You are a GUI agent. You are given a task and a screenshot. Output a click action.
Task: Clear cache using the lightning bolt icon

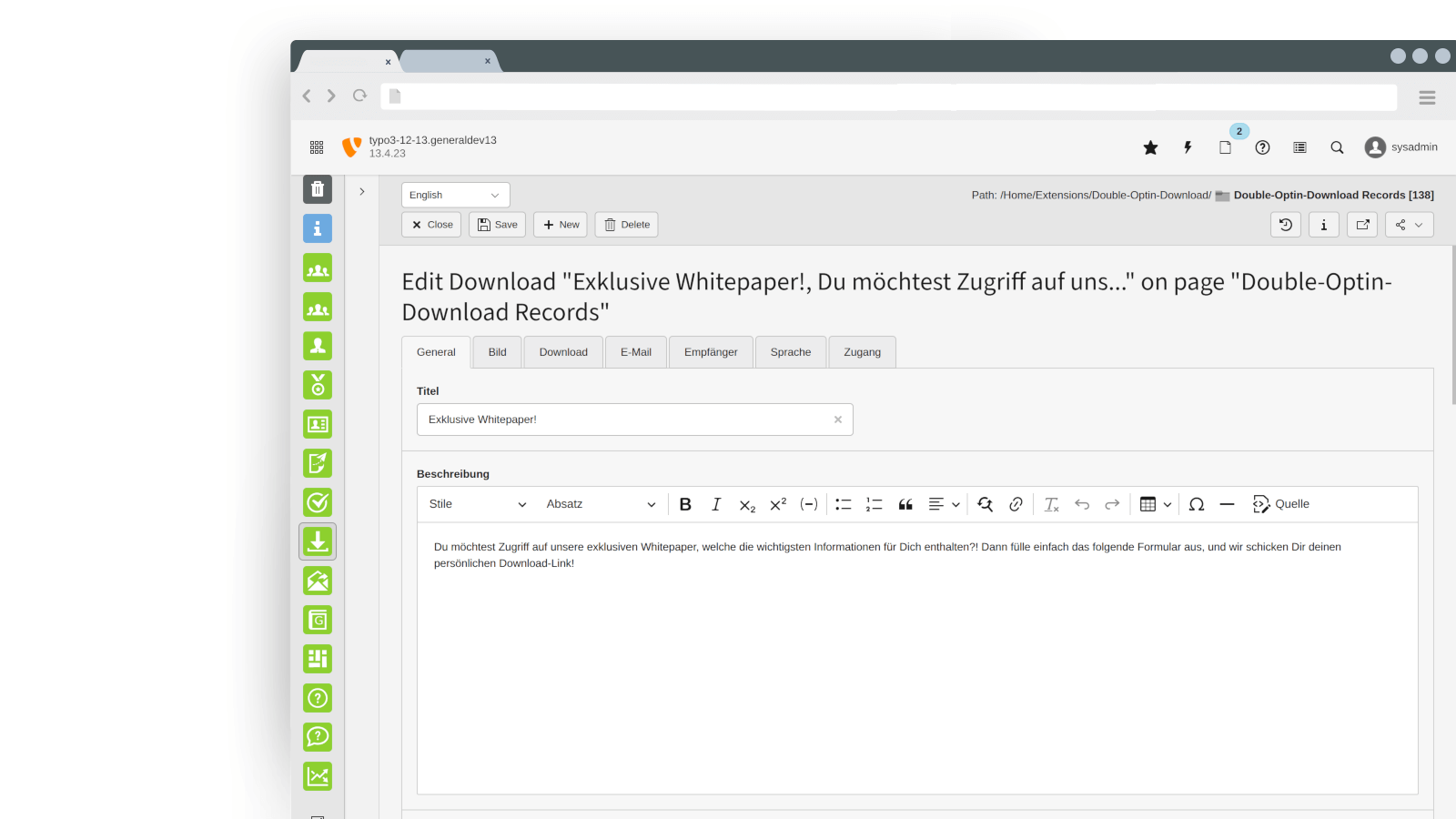1188,147
